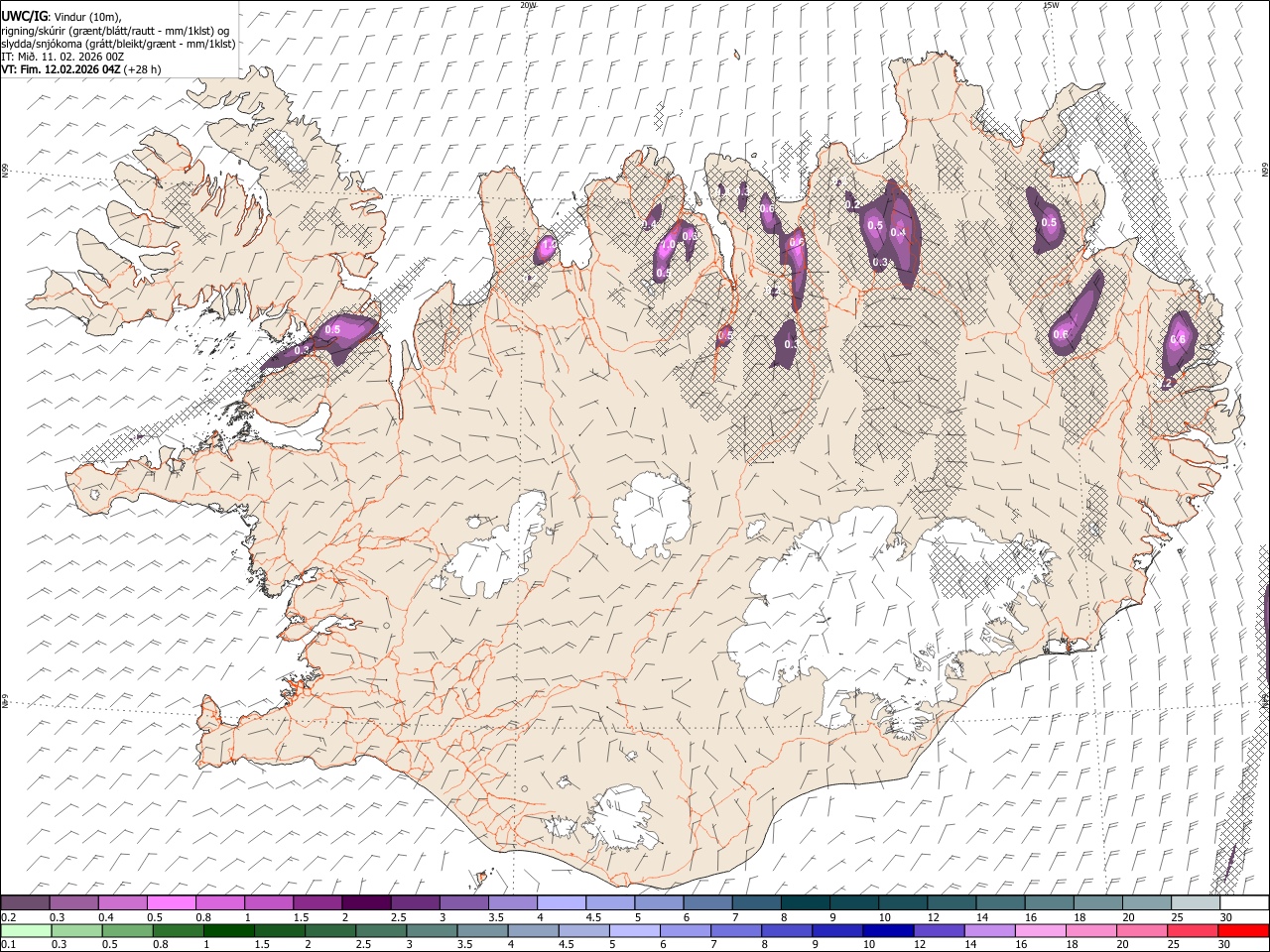
Task: Pick dark teal upper swatch between 8 and 9
Action: [x=805, y=903]
